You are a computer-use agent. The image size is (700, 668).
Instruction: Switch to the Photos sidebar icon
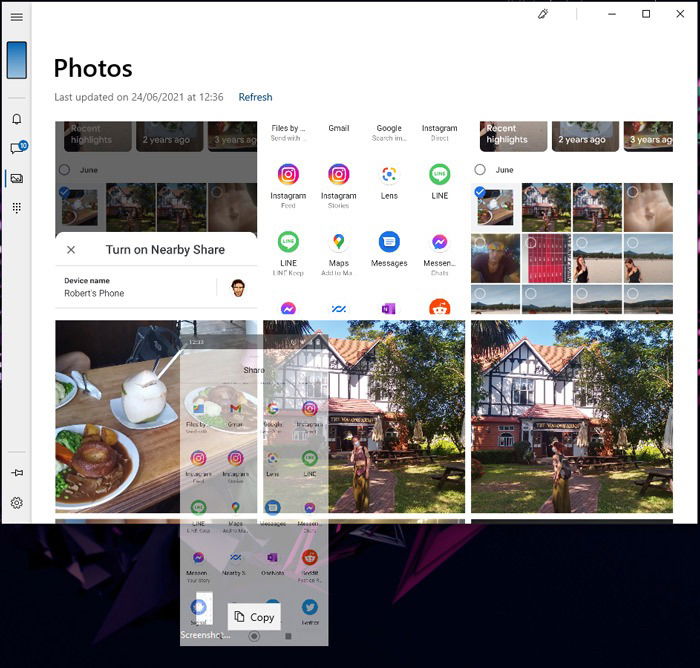pyautogui.click(x=17, y=179)
